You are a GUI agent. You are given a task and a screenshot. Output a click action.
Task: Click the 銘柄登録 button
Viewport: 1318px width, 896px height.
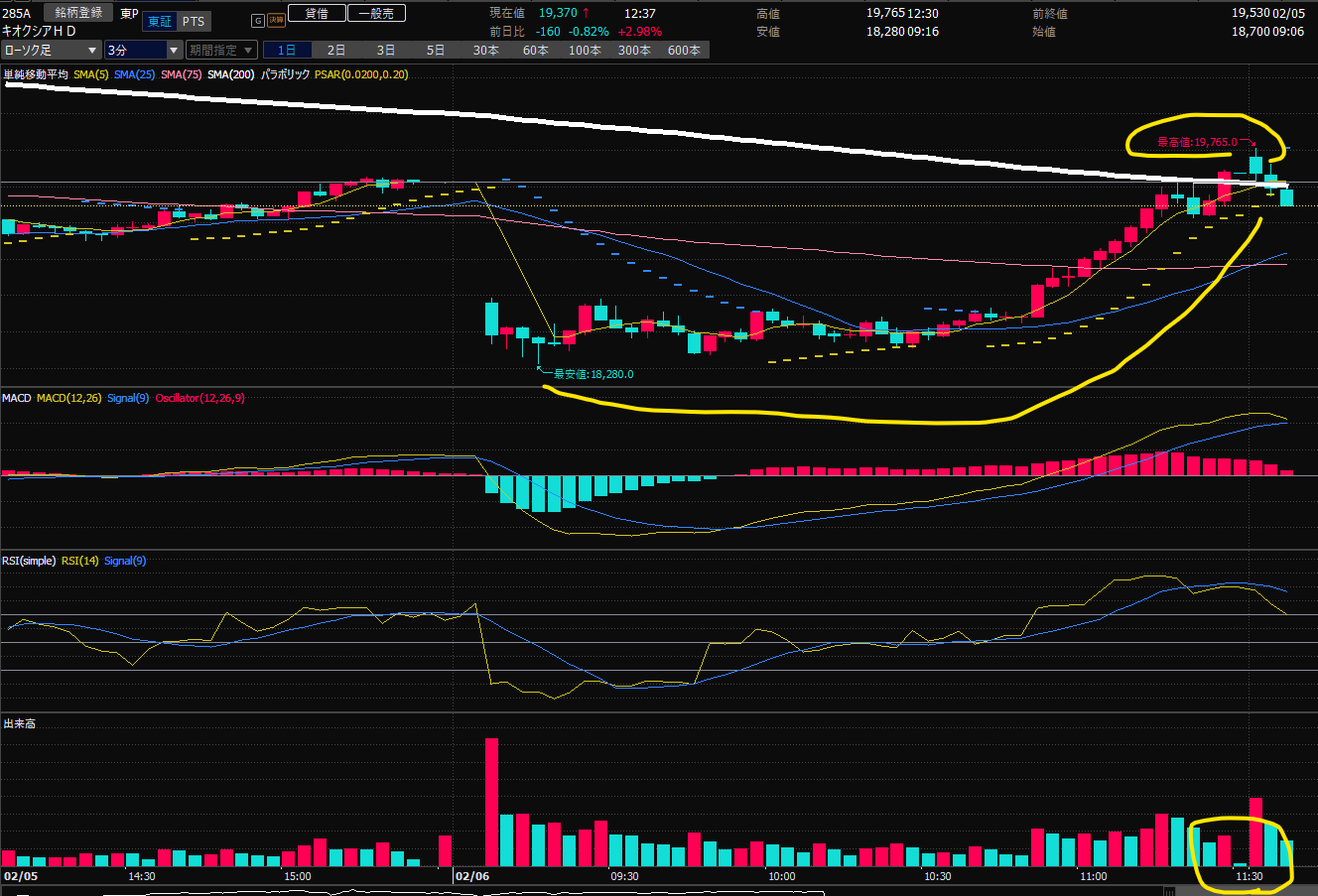pos(78,13)
